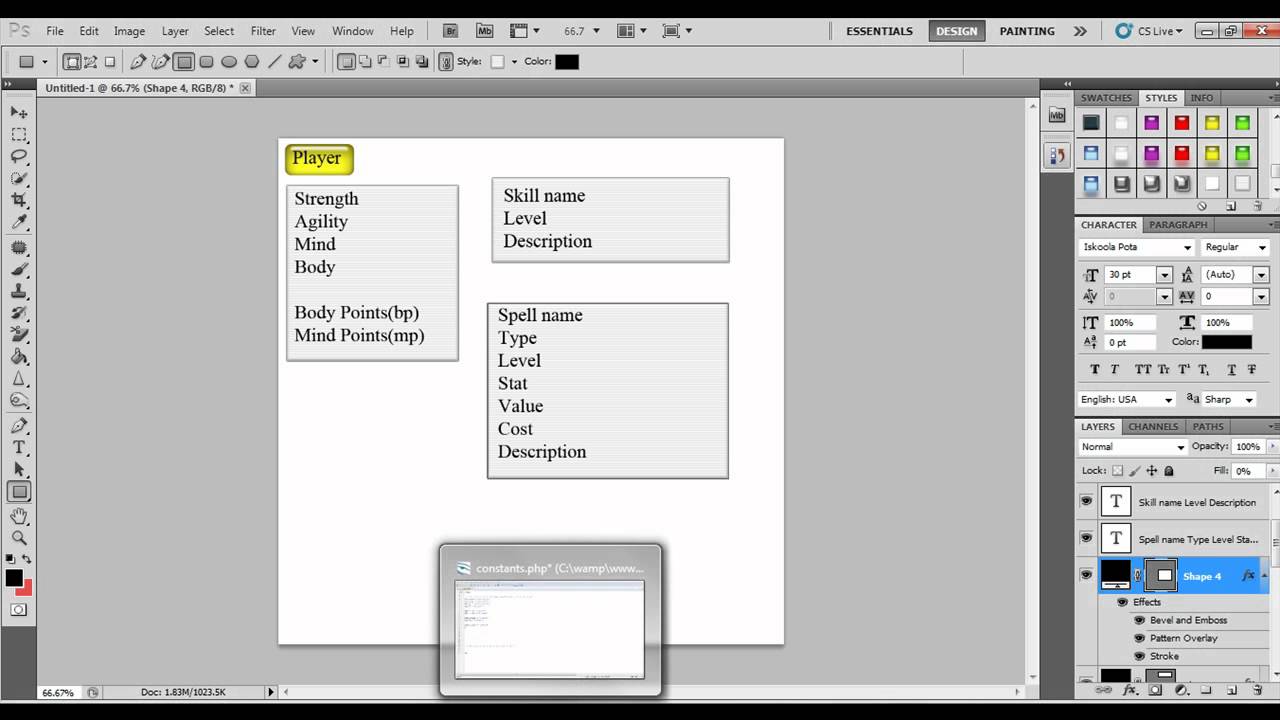Click the shape Color swatch in options bar
Viewport: 1280px width, 720px height.
[x=567, y=62]
